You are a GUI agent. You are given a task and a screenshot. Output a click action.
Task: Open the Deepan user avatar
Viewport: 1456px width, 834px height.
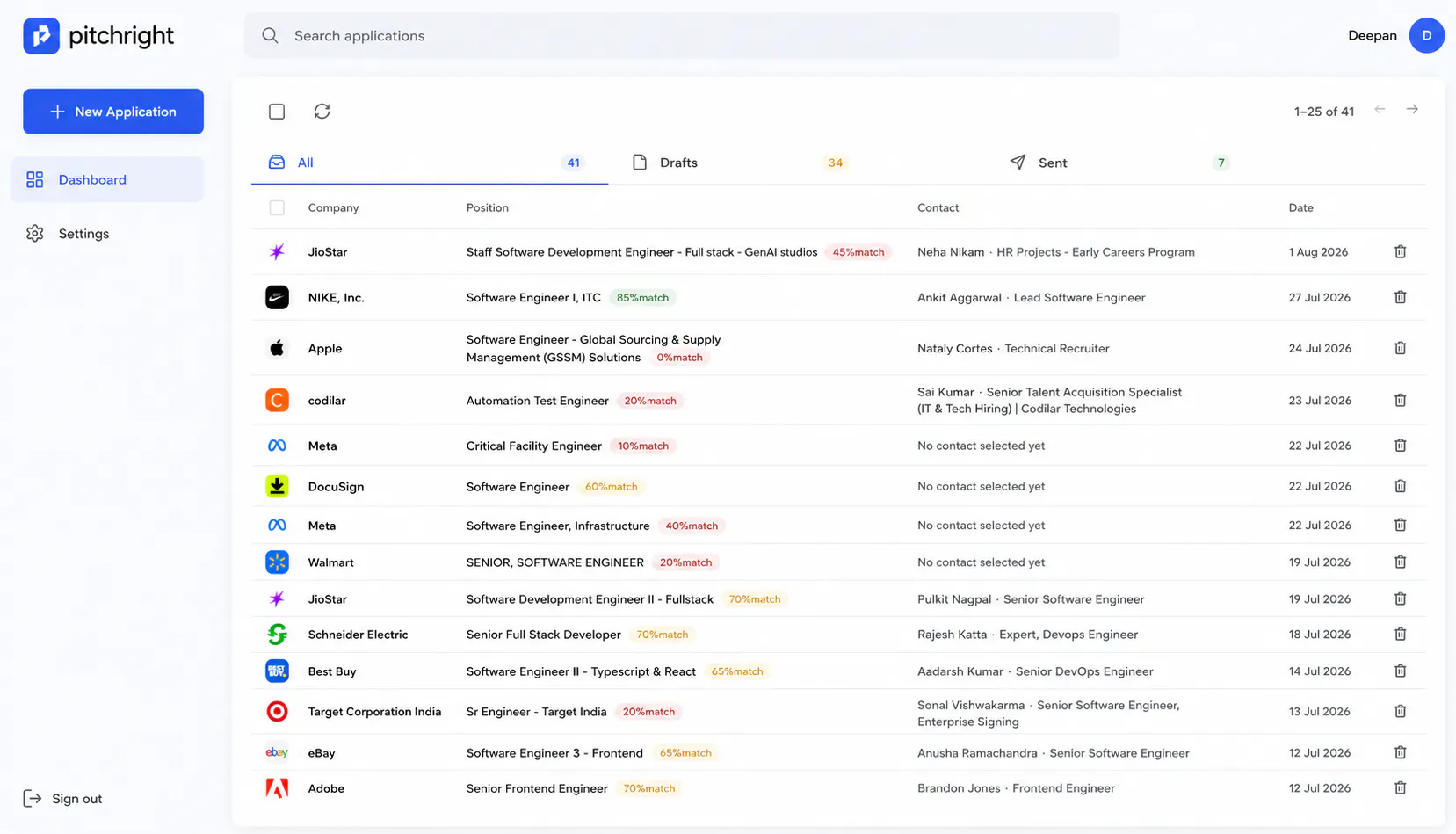[x=1427, y=36]
